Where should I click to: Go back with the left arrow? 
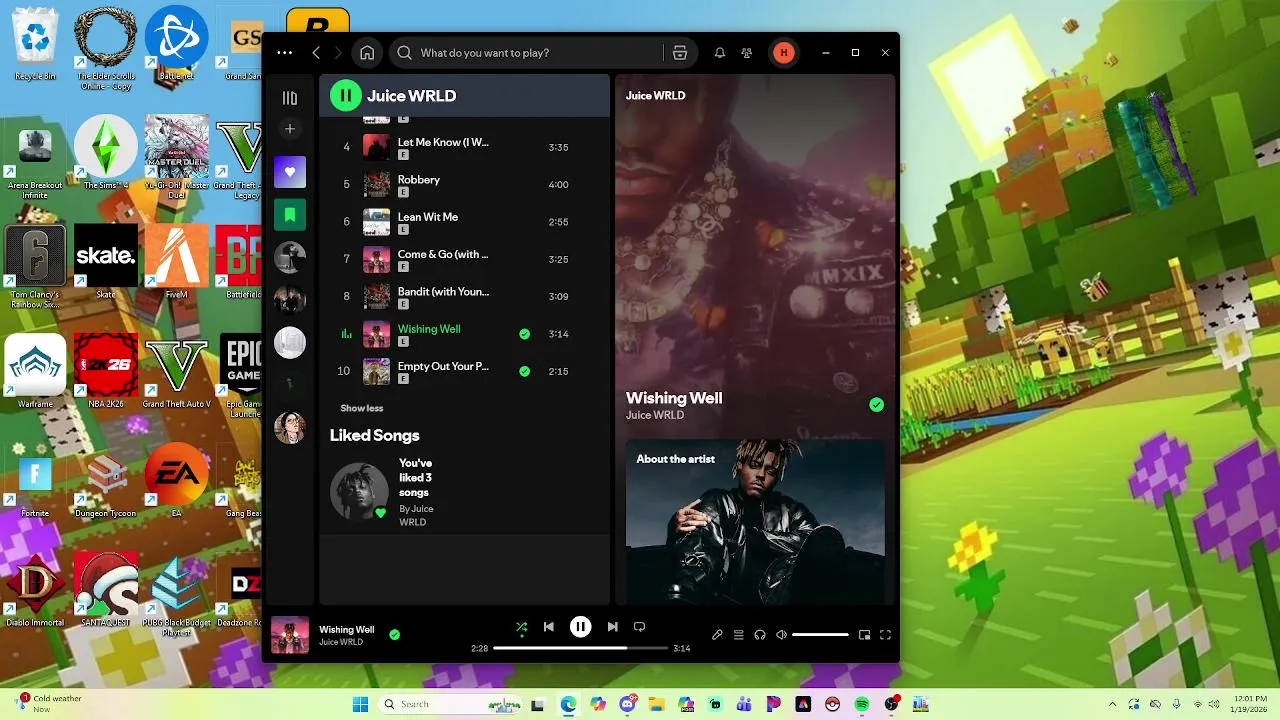pyautogui.click(x=316, y=53)
